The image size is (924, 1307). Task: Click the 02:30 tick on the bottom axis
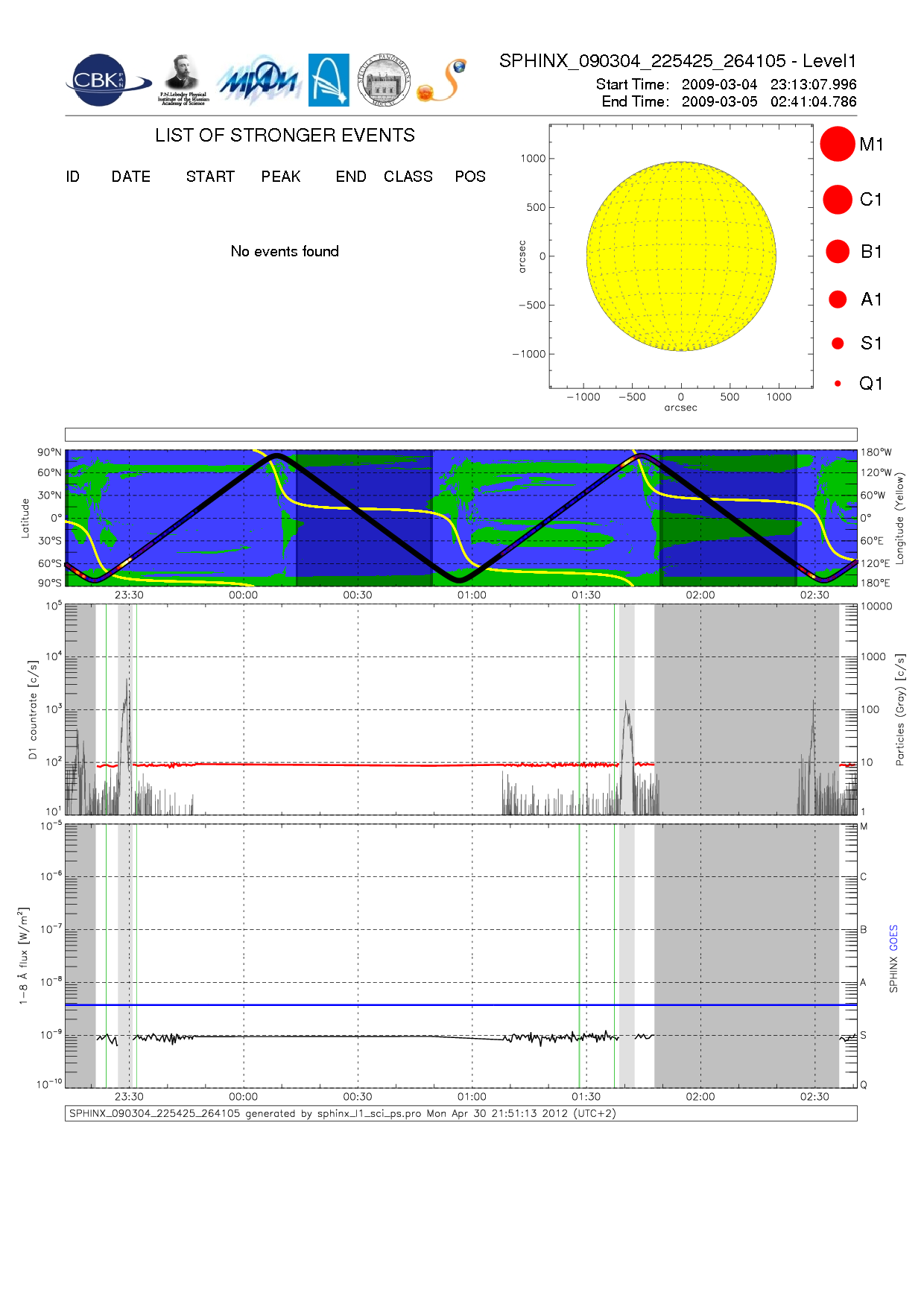point(814,1097)
